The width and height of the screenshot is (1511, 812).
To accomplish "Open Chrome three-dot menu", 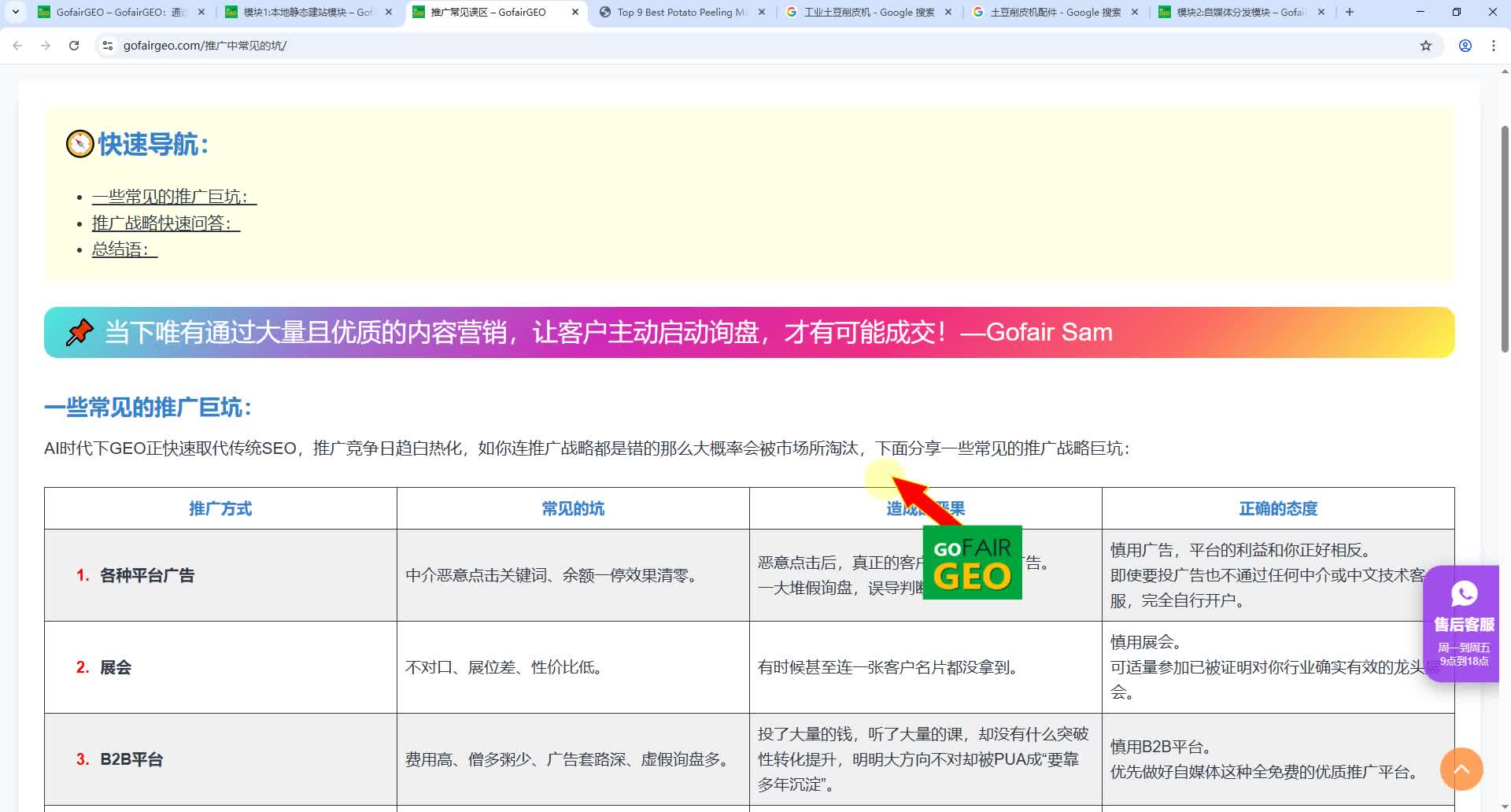I will coord(1493,46).
